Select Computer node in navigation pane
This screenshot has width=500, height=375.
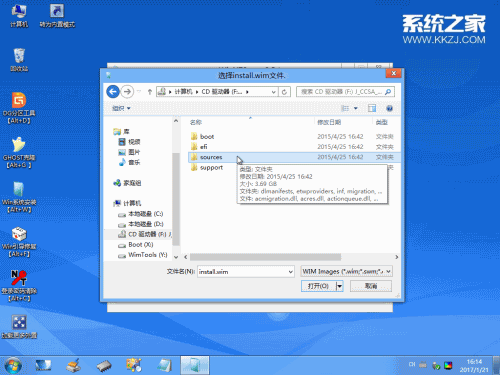point(127,203)
